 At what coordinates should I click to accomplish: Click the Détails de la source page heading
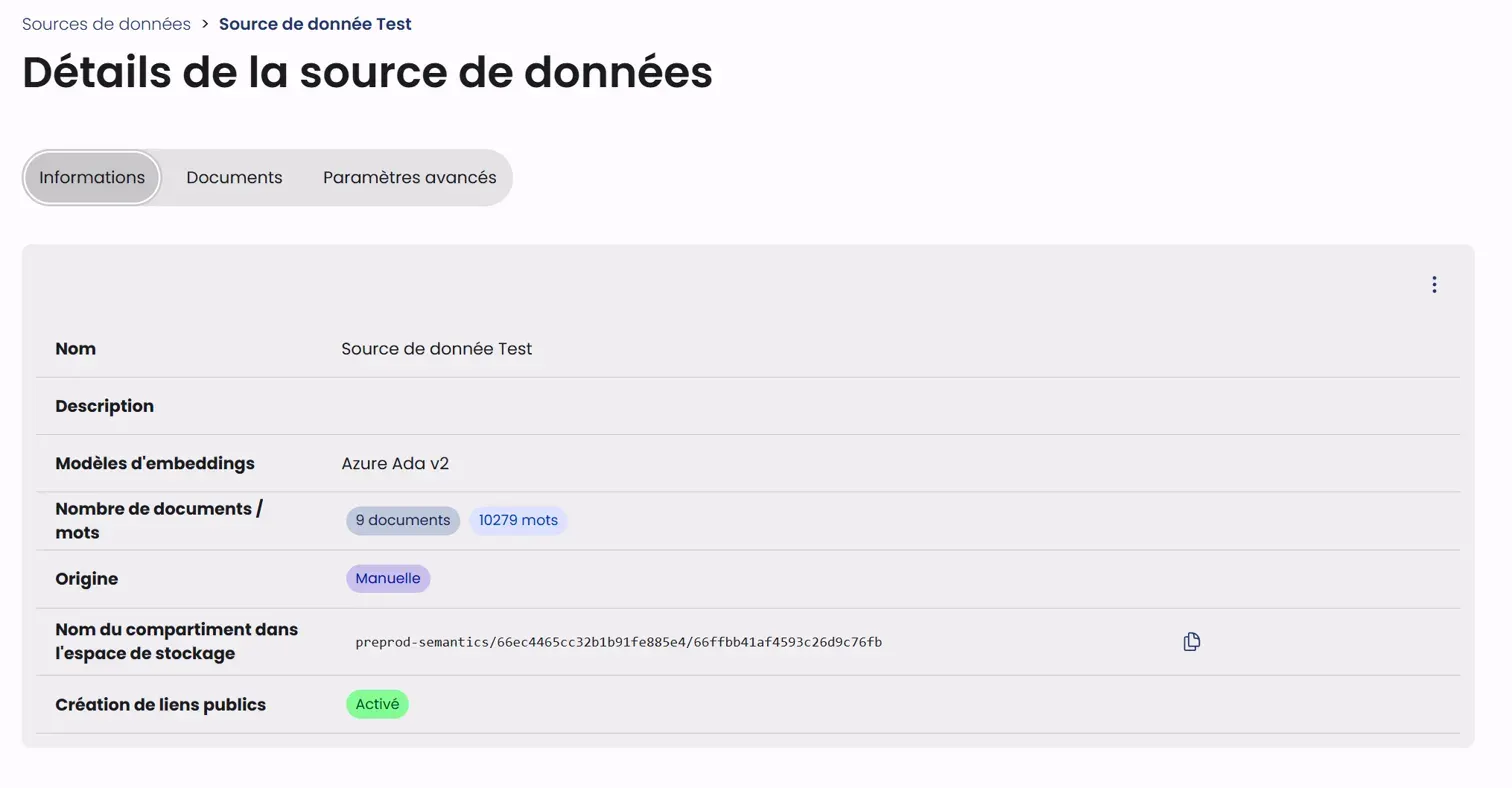click(367, 73)
